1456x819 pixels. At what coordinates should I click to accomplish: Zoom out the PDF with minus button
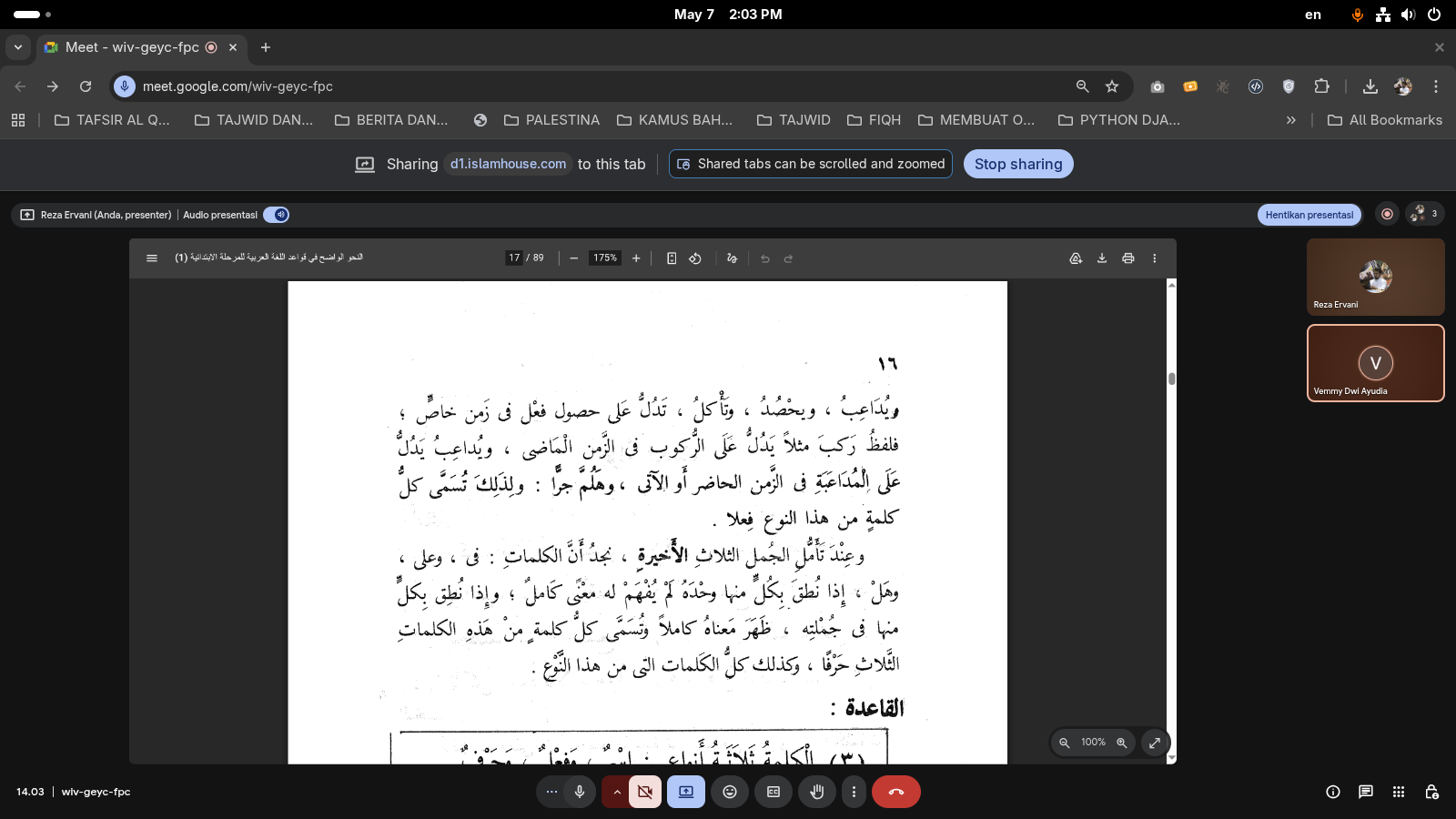[x=574, y=258]
